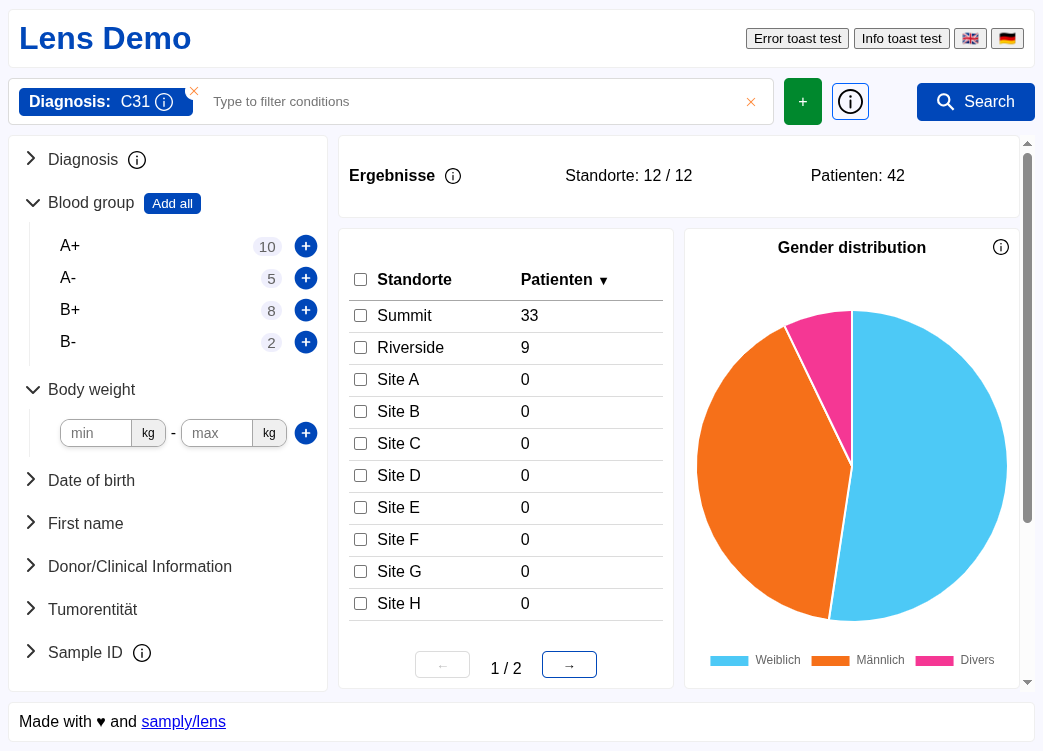Image resolution: width=1043 pixels, height=751 pixels.
Task: Remove the Diagnosis C31 filter chip
Action: click(194, 91)
